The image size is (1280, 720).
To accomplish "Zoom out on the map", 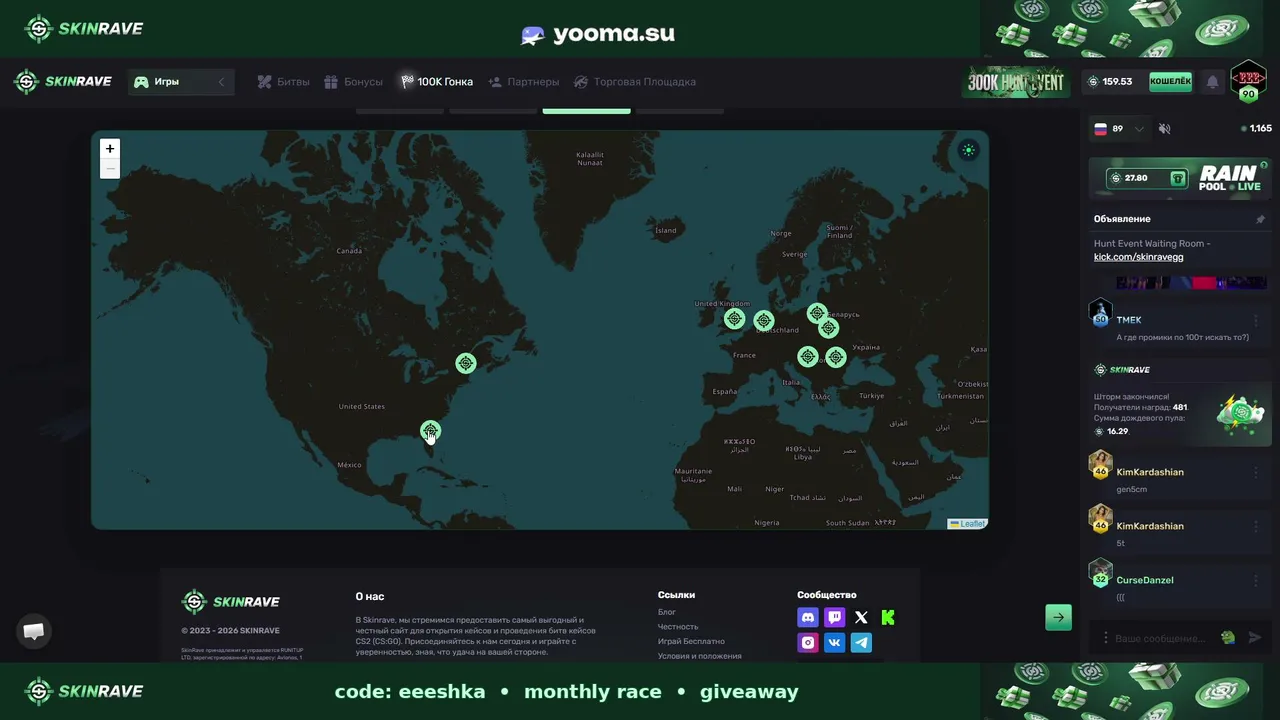I will point(110,169).
